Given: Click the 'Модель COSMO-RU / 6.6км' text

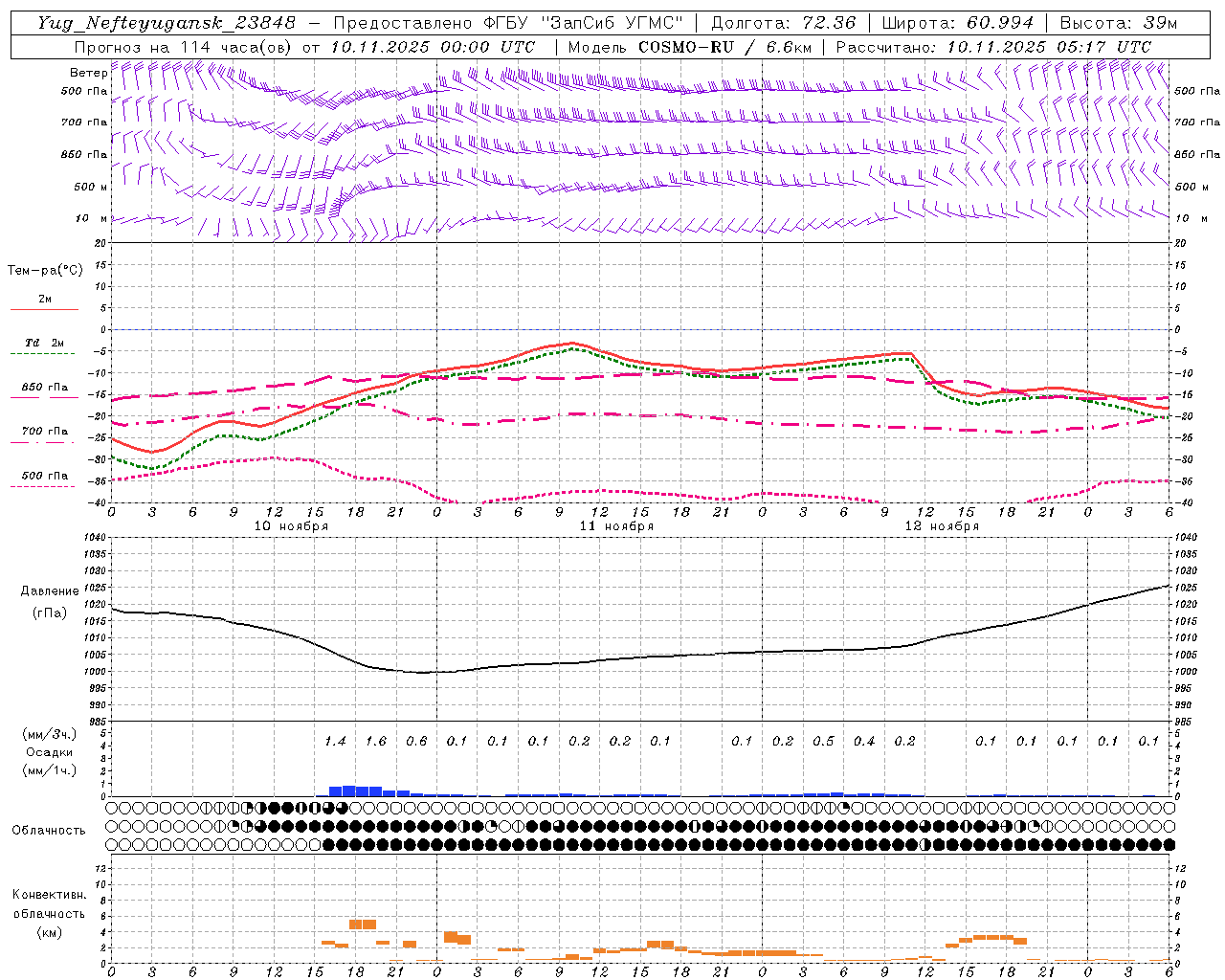Looking at the screenshot, I should (689, 47).
